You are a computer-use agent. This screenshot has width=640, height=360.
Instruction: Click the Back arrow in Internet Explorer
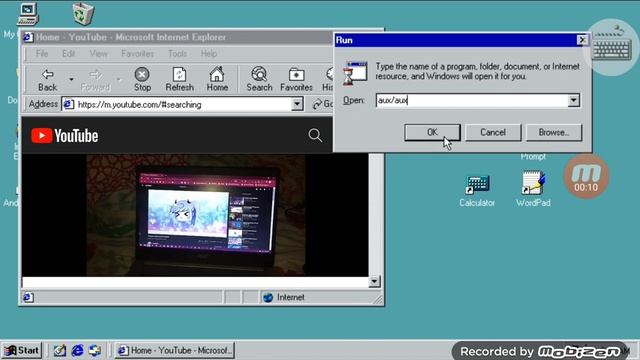48,80
